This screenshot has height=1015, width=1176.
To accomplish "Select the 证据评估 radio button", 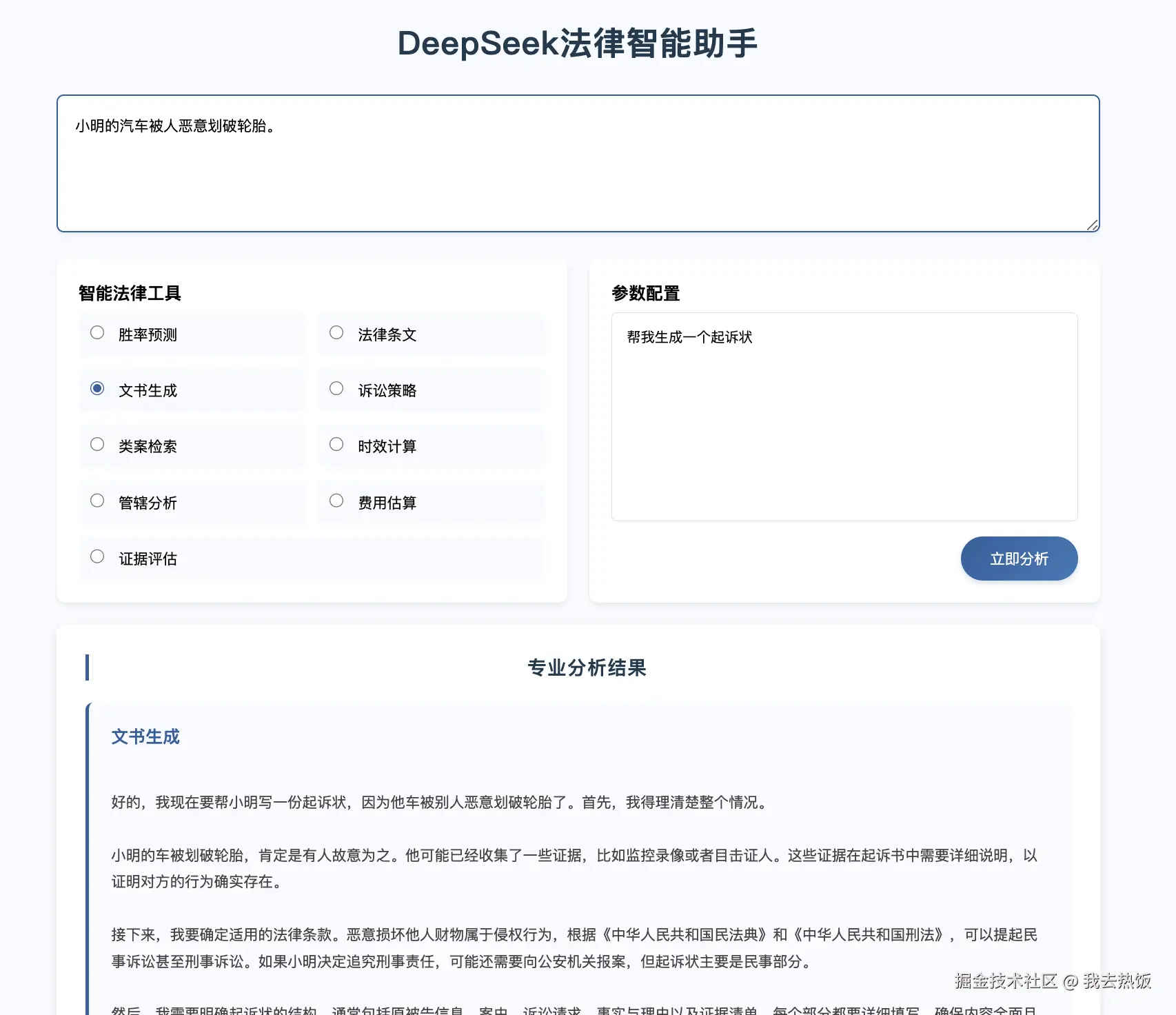I will (97, 557).
